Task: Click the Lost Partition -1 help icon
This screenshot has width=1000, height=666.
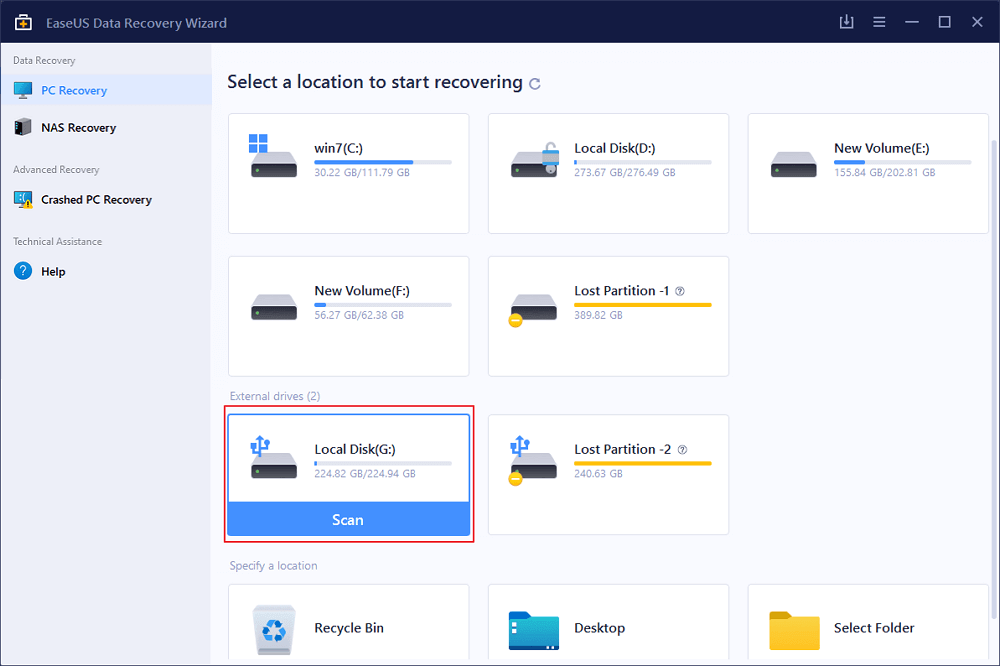Action: pos(680,291)
